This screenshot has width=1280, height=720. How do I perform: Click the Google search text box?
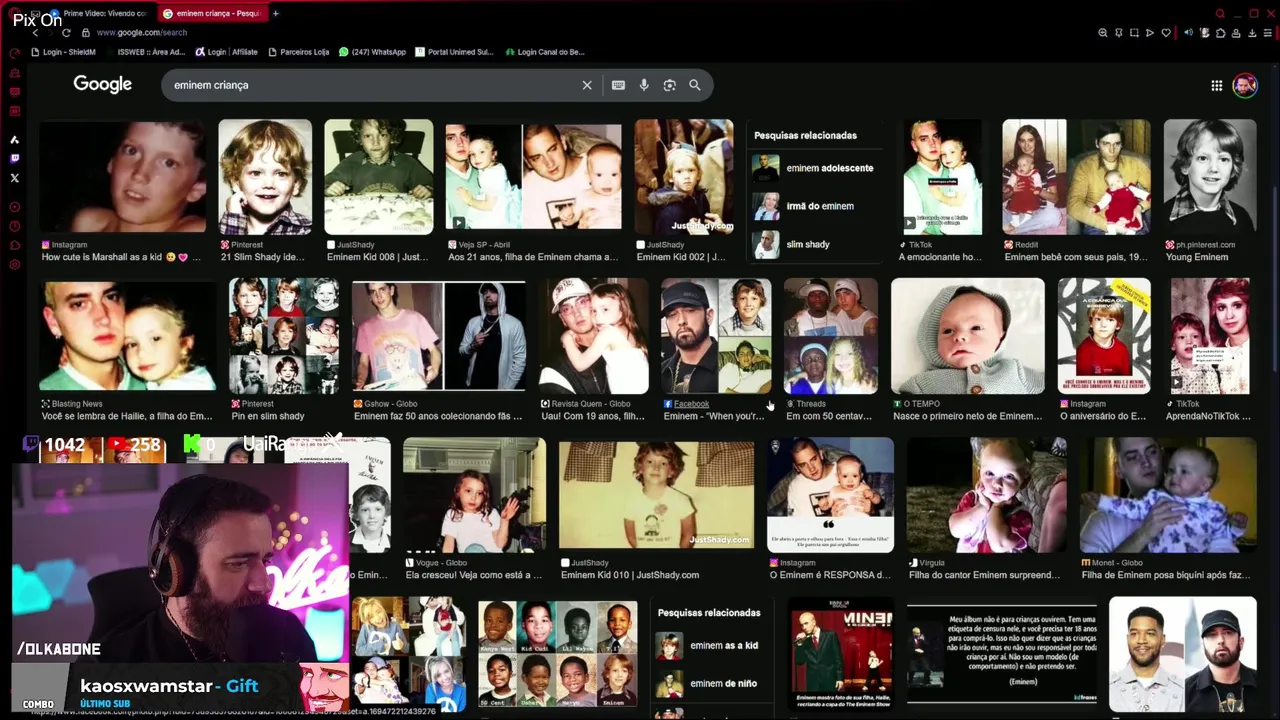tap(370, 85)
